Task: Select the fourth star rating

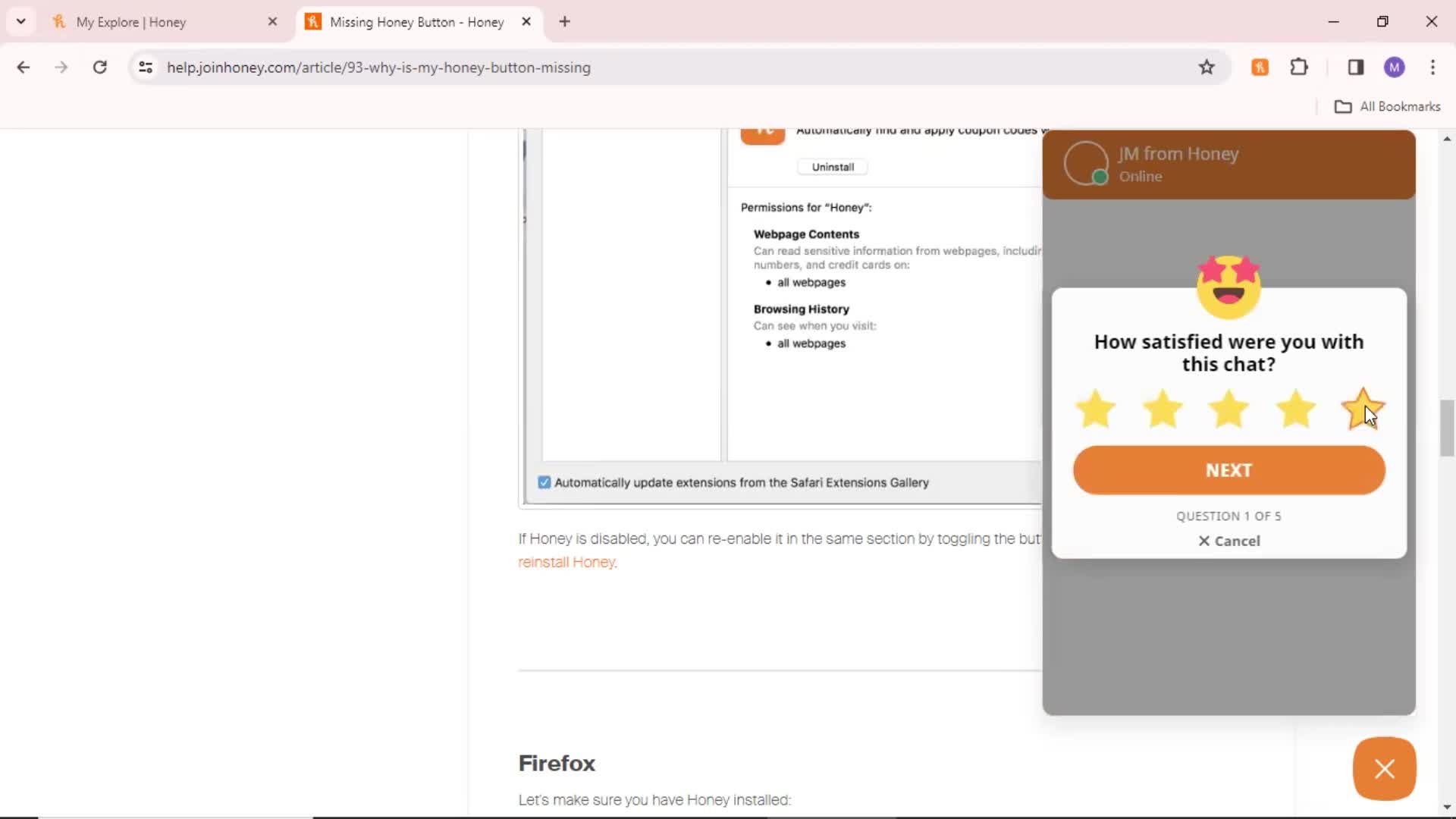Action: click(1295, 409)
